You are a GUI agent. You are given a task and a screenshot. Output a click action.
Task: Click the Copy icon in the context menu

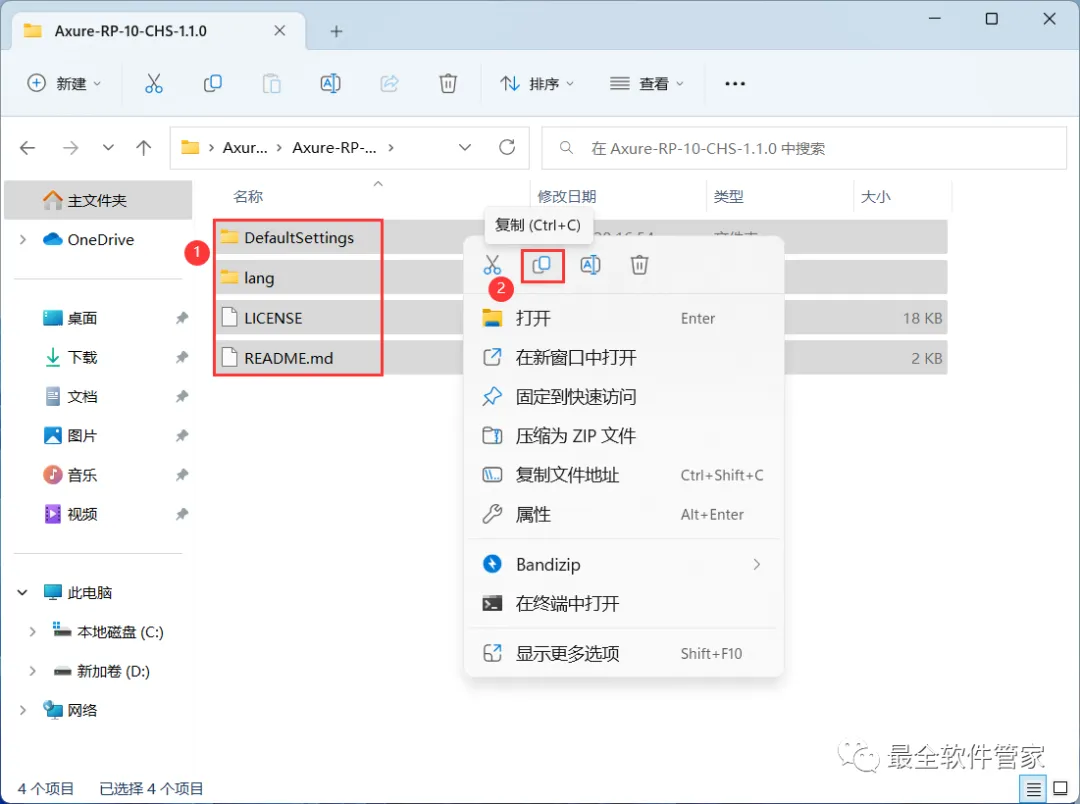pyautogui.click(x=542, y=265)
